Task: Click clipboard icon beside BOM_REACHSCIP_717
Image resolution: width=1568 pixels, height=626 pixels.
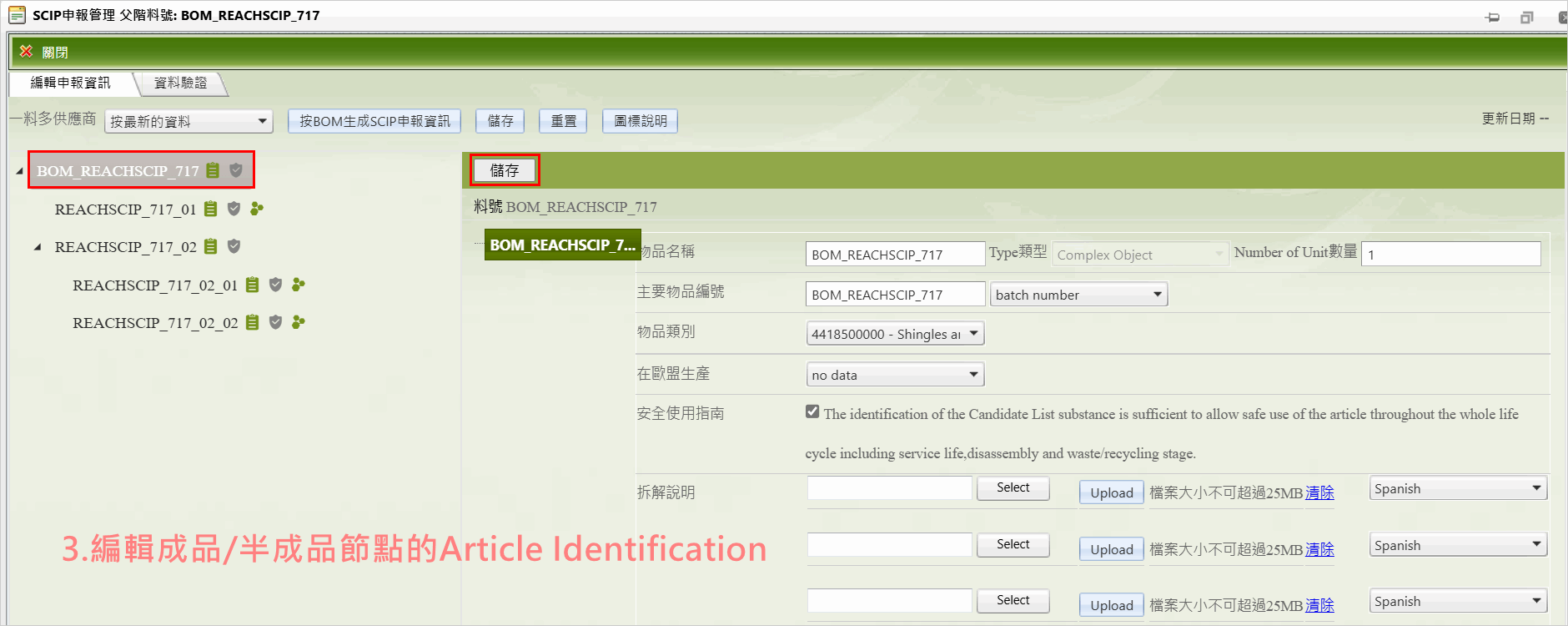Action: pos(213,170)
